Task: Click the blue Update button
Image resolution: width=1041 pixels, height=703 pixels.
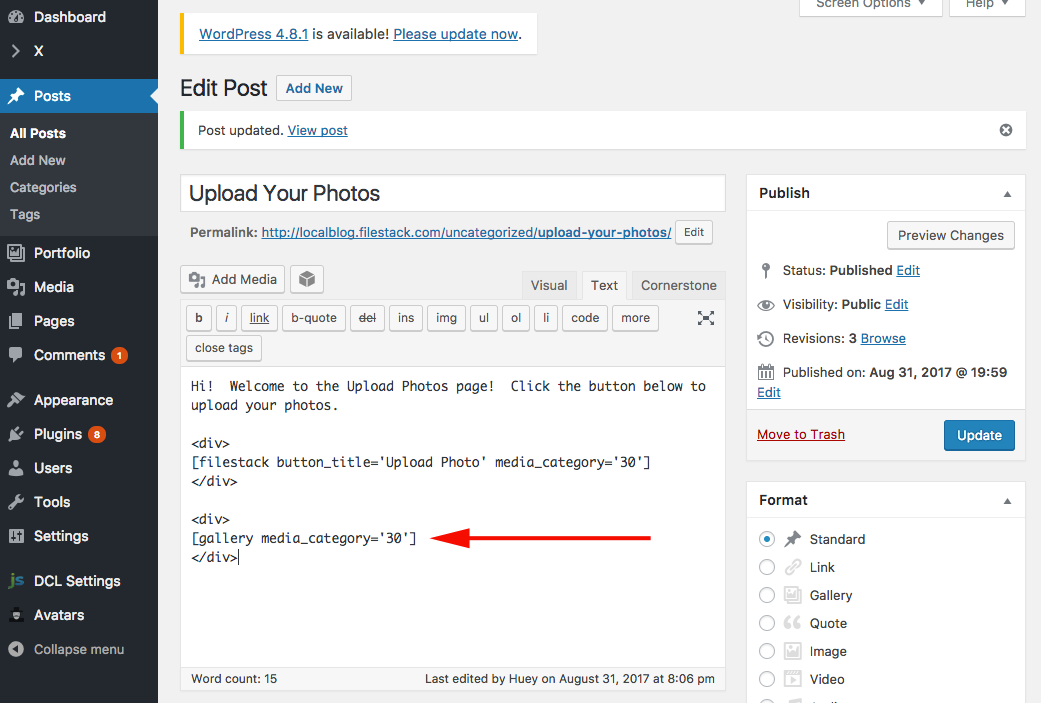Action: click(x=979, y=435)
